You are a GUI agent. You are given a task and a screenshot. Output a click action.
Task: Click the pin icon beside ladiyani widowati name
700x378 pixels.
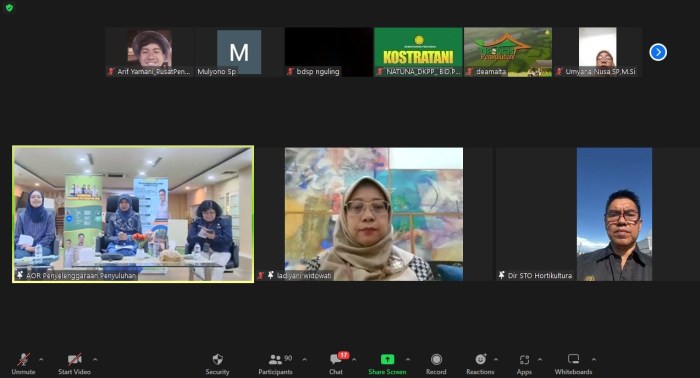point(271,275)
